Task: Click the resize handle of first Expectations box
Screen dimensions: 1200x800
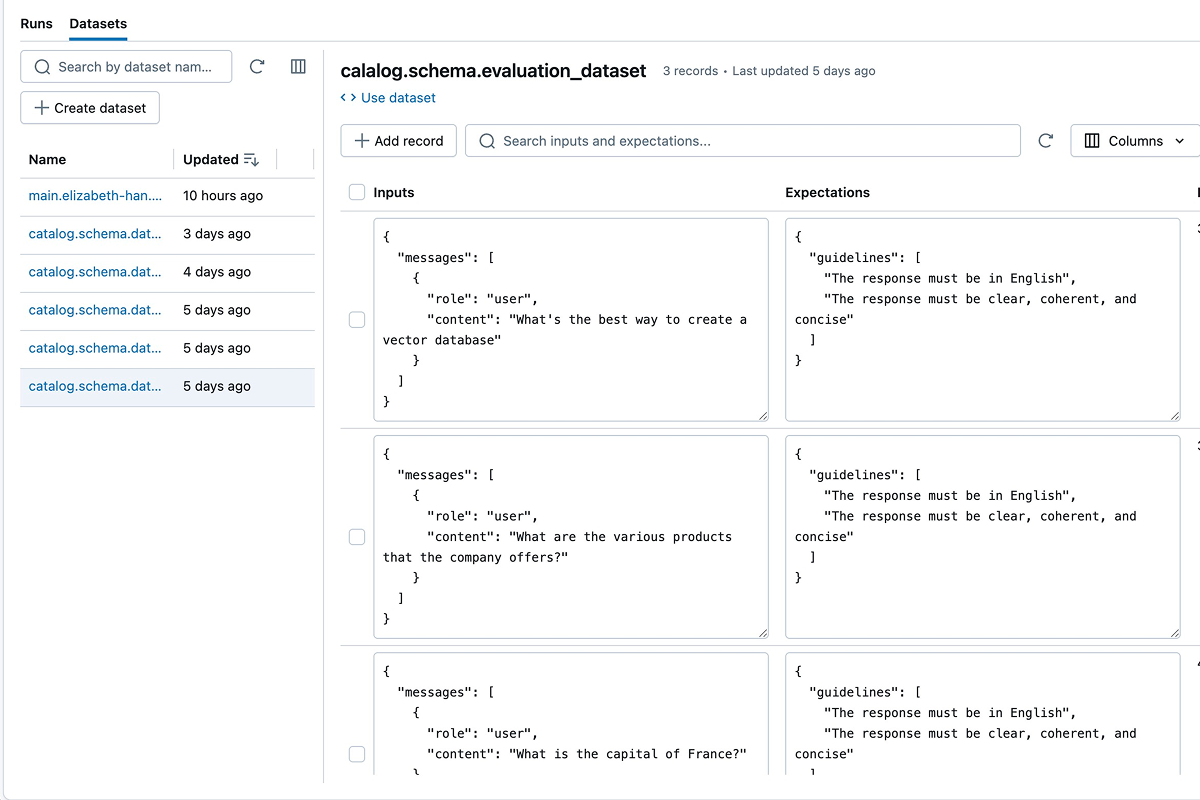Action: pyautogui.click(x=1174, y=415)
